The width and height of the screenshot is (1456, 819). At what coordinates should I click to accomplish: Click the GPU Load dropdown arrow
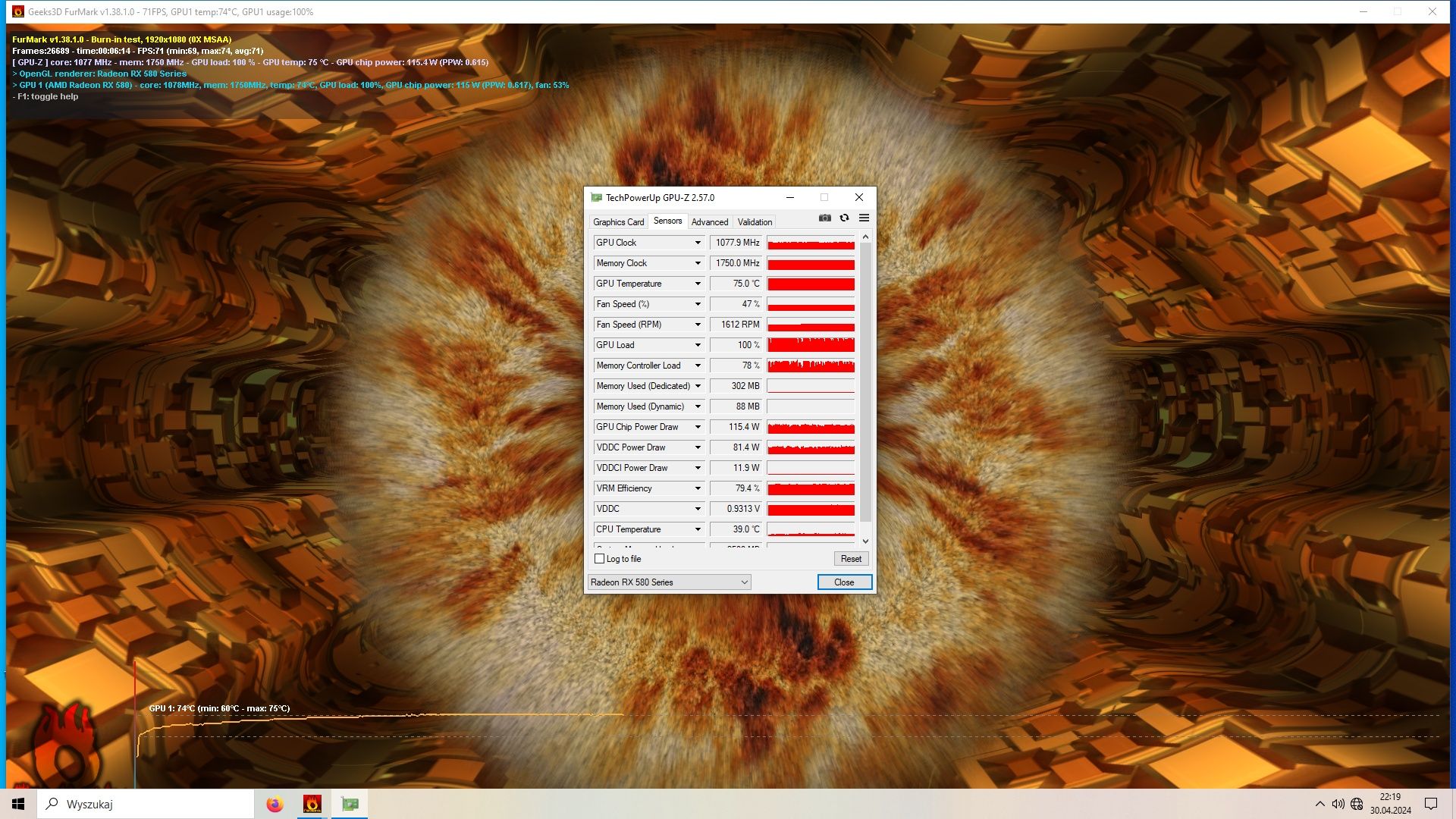click(697, 344)
